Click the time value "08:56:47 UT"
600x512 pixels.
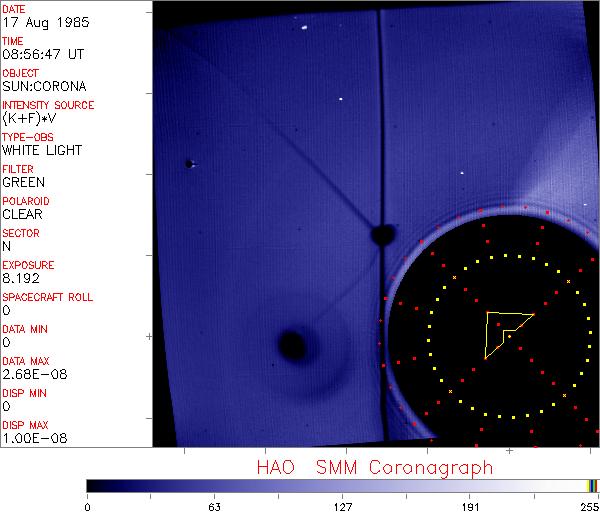(x=43, y=54)
